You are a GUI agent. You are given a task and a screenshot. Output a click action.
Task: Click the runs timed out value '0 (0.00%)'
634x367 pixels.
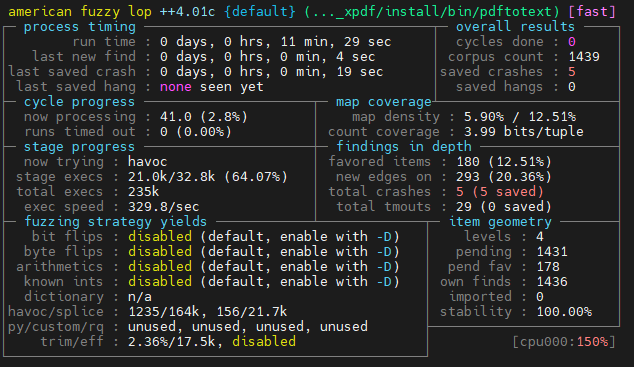click(196, 132)
